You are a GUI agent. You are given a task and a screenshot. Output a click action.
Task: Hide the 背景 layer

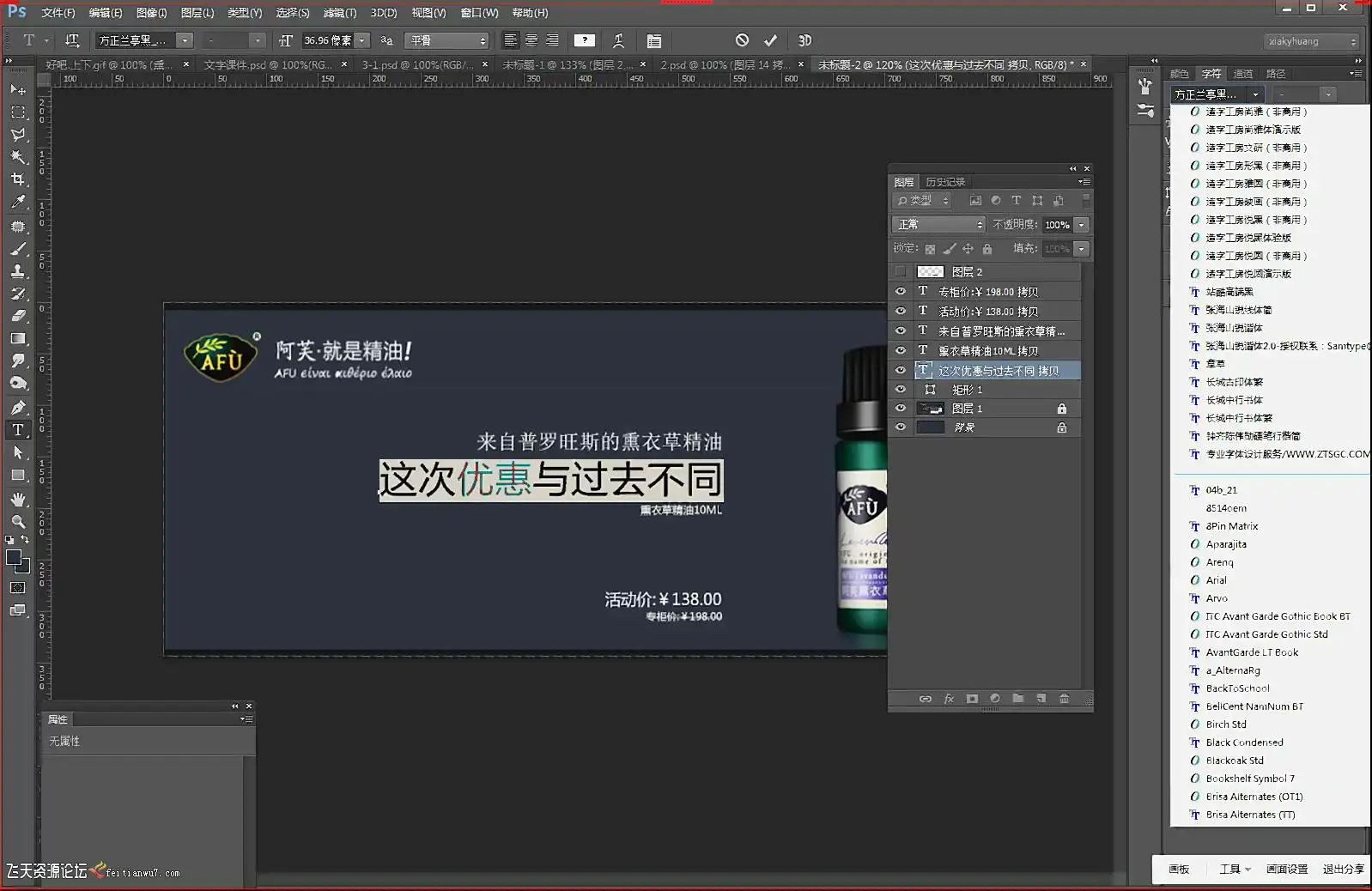pyautogui.click(x=901, y=427)
